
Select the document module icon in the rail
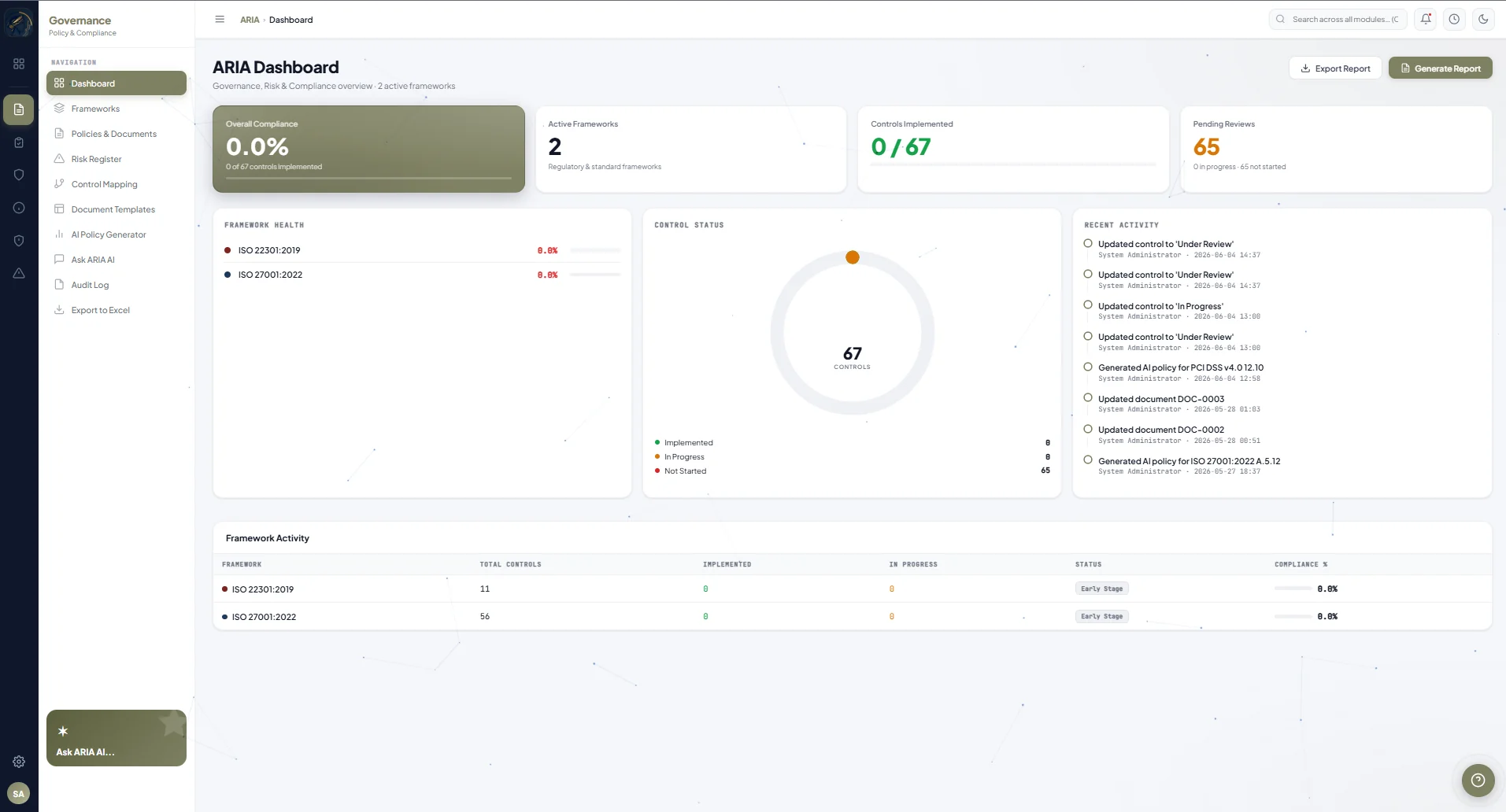(19, 109)
